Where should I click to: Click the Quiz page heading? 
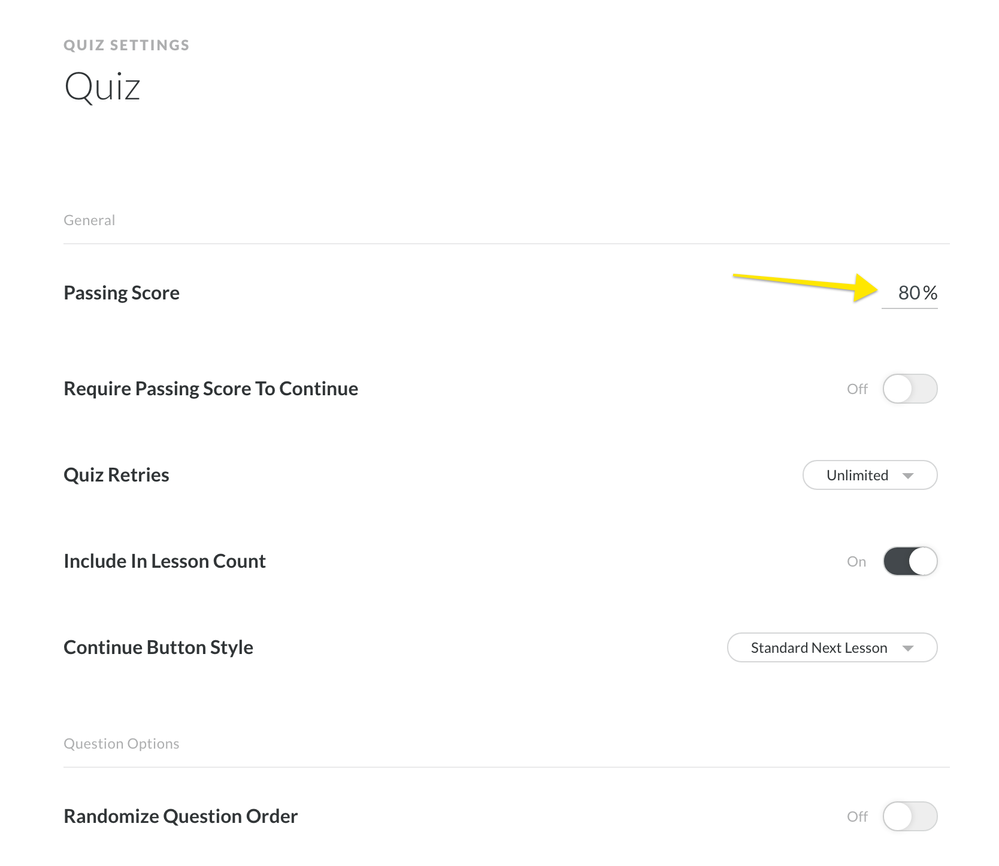(x=102, y=87)
